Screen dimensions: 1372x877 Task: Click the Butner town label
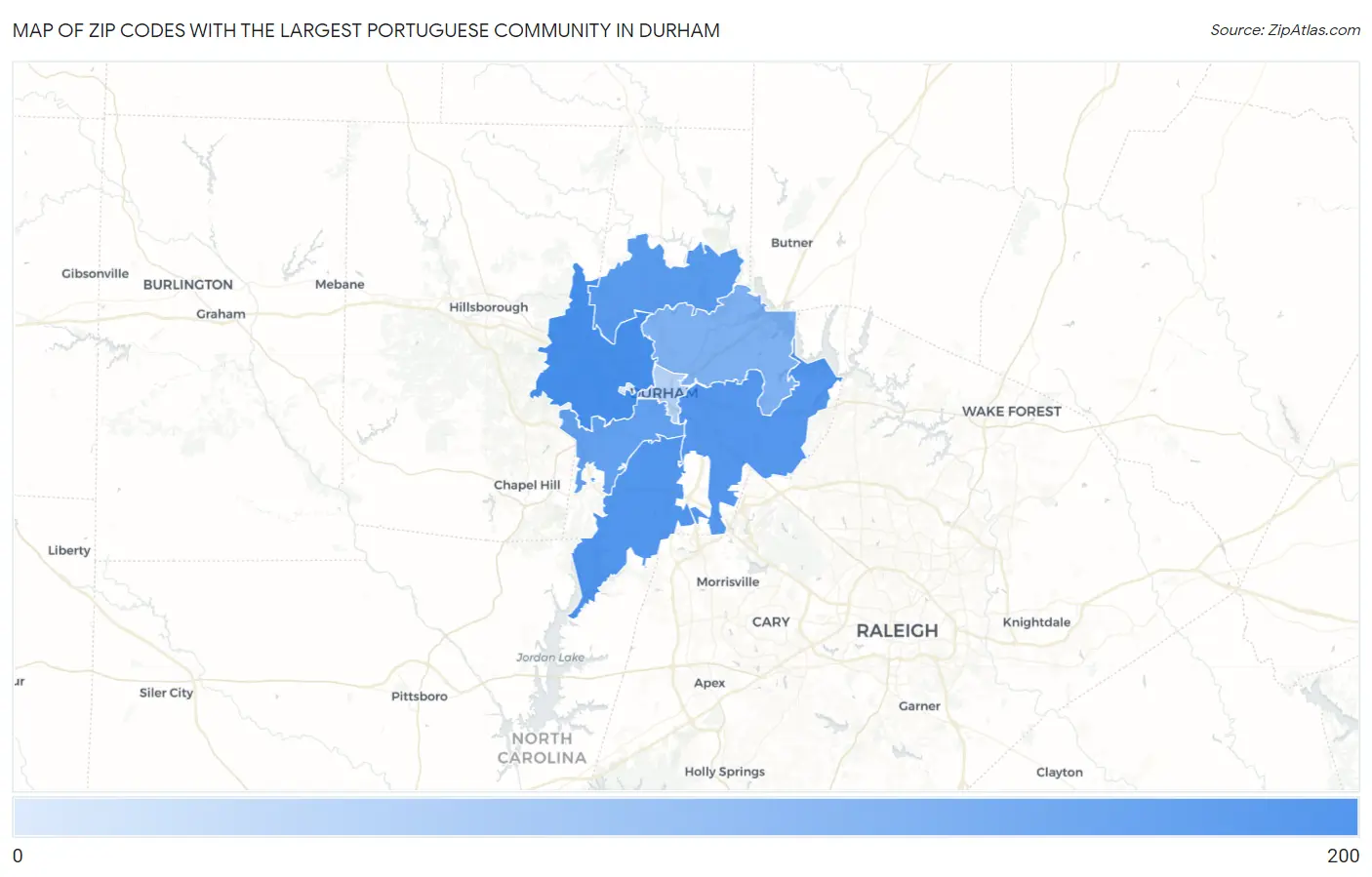[x=791, y=243]
